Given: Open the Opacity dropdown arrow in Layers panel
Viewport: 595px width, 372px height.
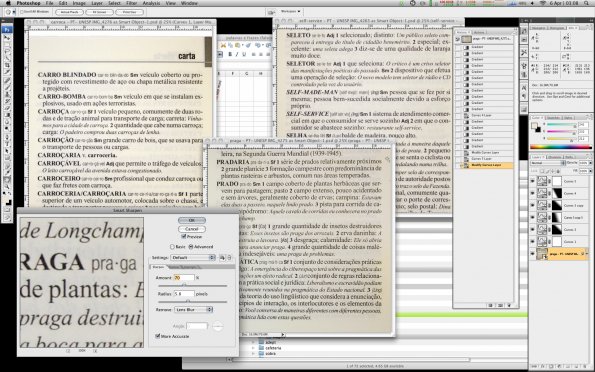Looking at the screenshot, I should pyautogui.click(x=590, y=163).
